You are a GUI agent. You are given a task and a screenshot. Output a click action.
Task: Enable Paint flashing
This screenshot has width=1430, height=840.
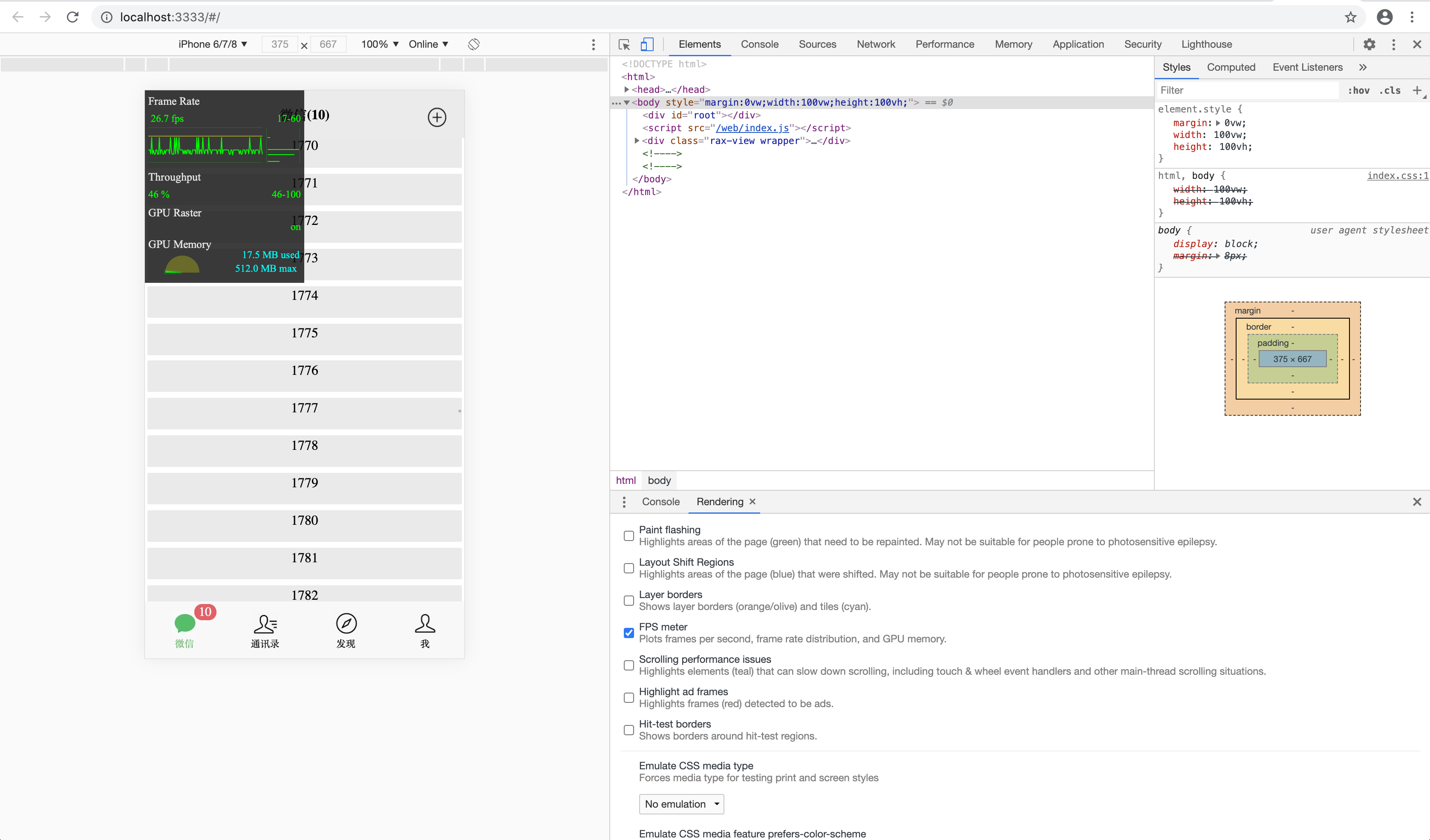tap(629, 536)
